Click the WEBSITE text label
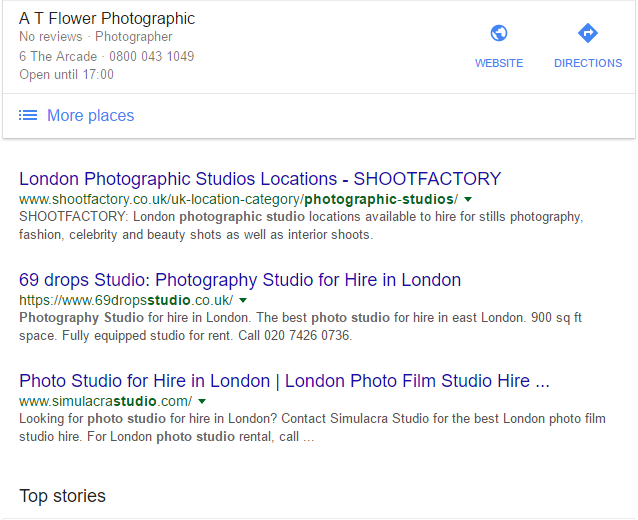 [x=499, y=63]
